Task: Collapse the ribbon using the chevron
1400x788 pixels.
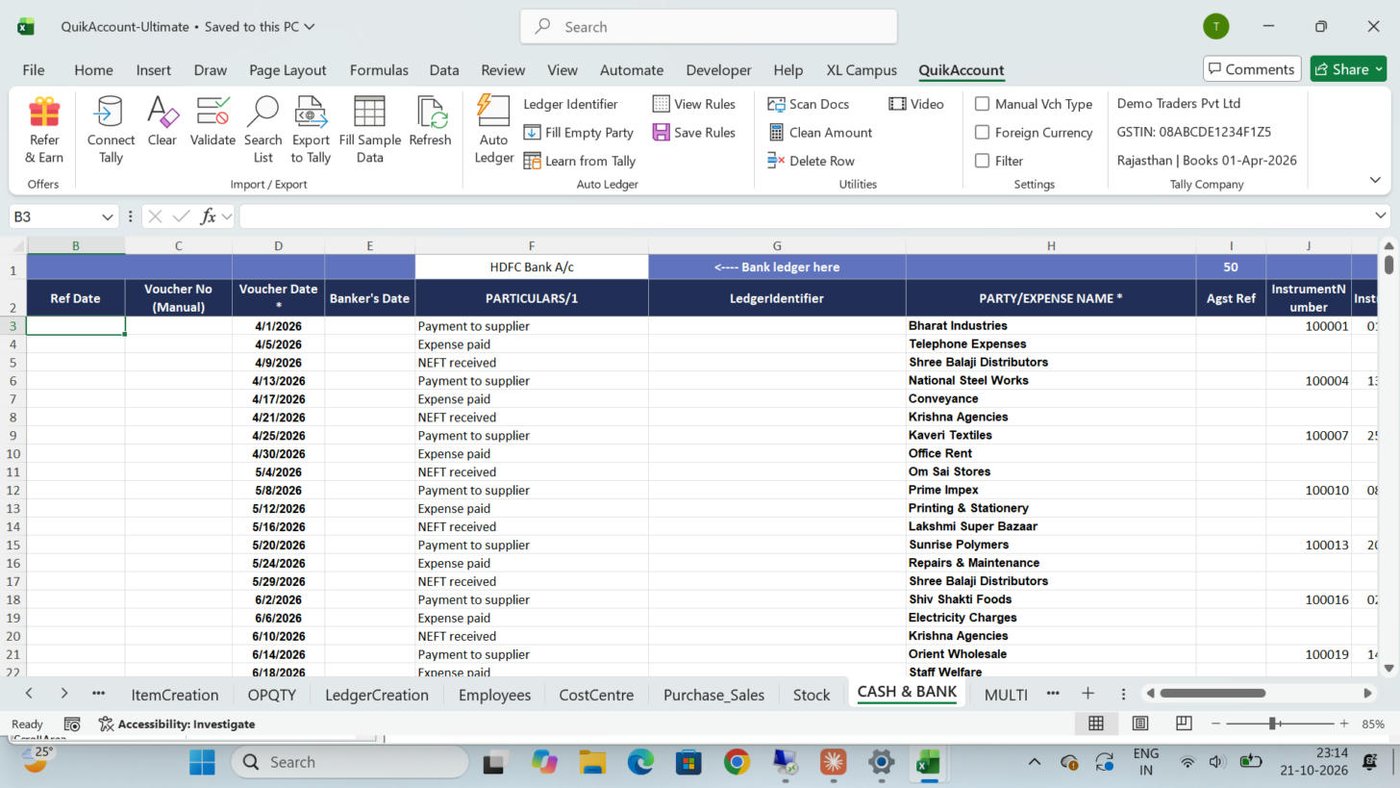Action: [x=1375, y=180]
